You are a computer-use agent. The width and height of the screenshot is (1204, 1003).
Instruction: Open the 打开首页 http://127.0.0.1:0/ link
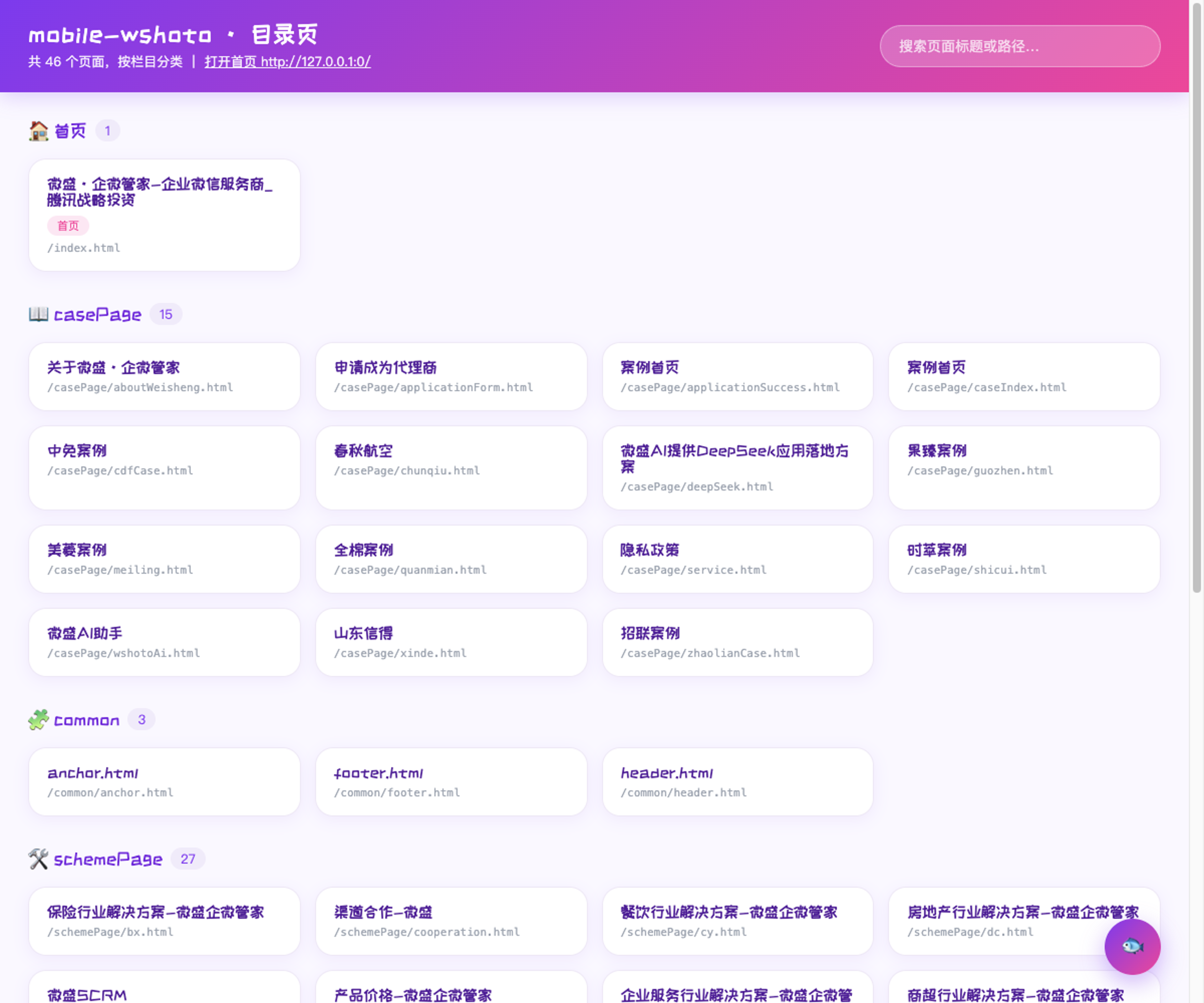click(x=288, y=61)
